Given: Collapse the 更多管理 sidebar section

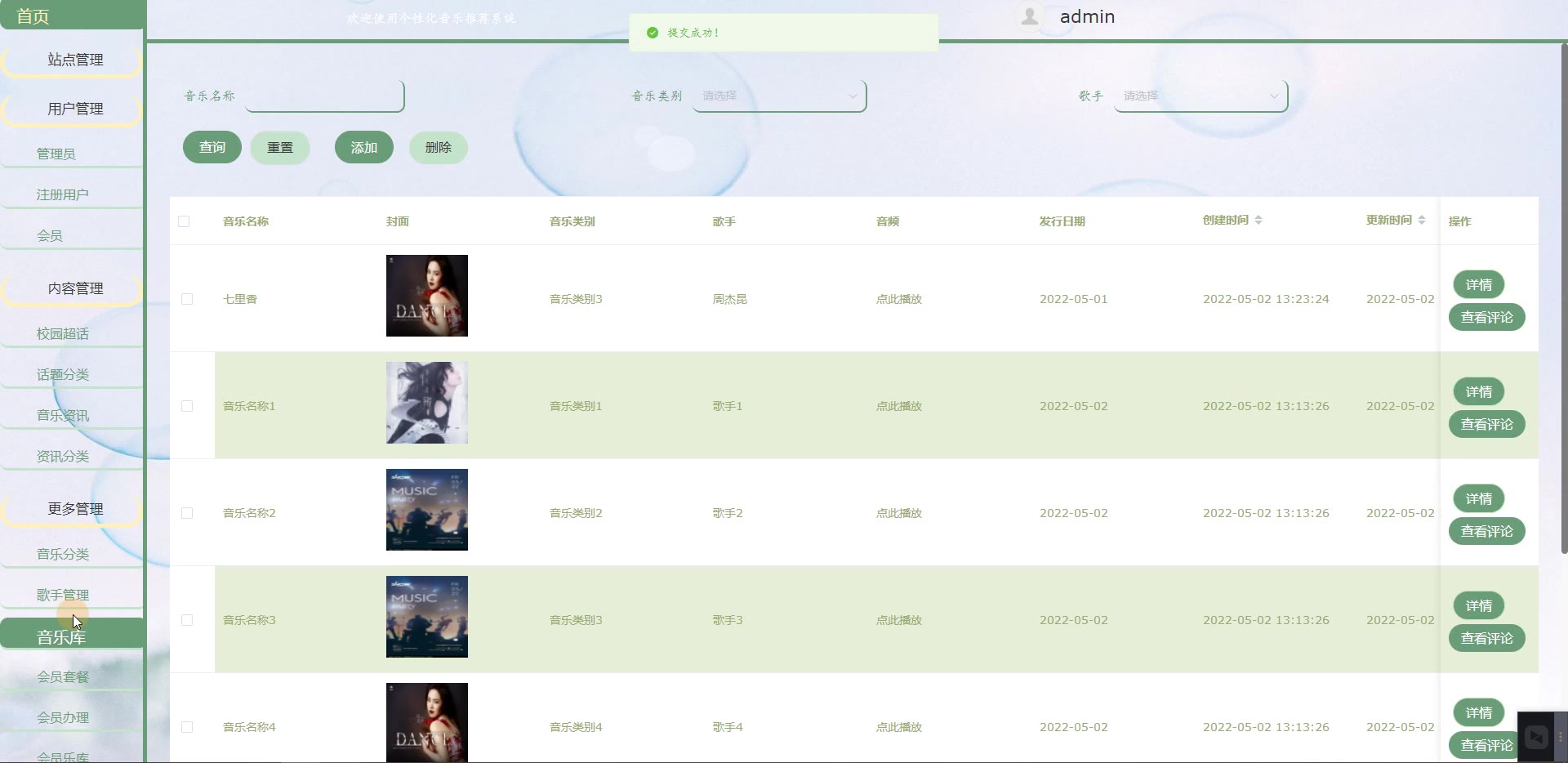Looking at the screenshot, I should click(73, 509).
